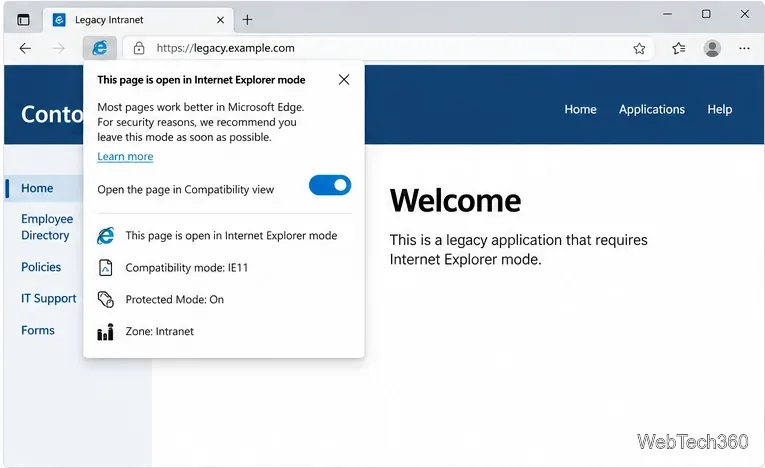Click the Zone Intranet network icon
Screen dimensions: 765x468
[105, 332]
